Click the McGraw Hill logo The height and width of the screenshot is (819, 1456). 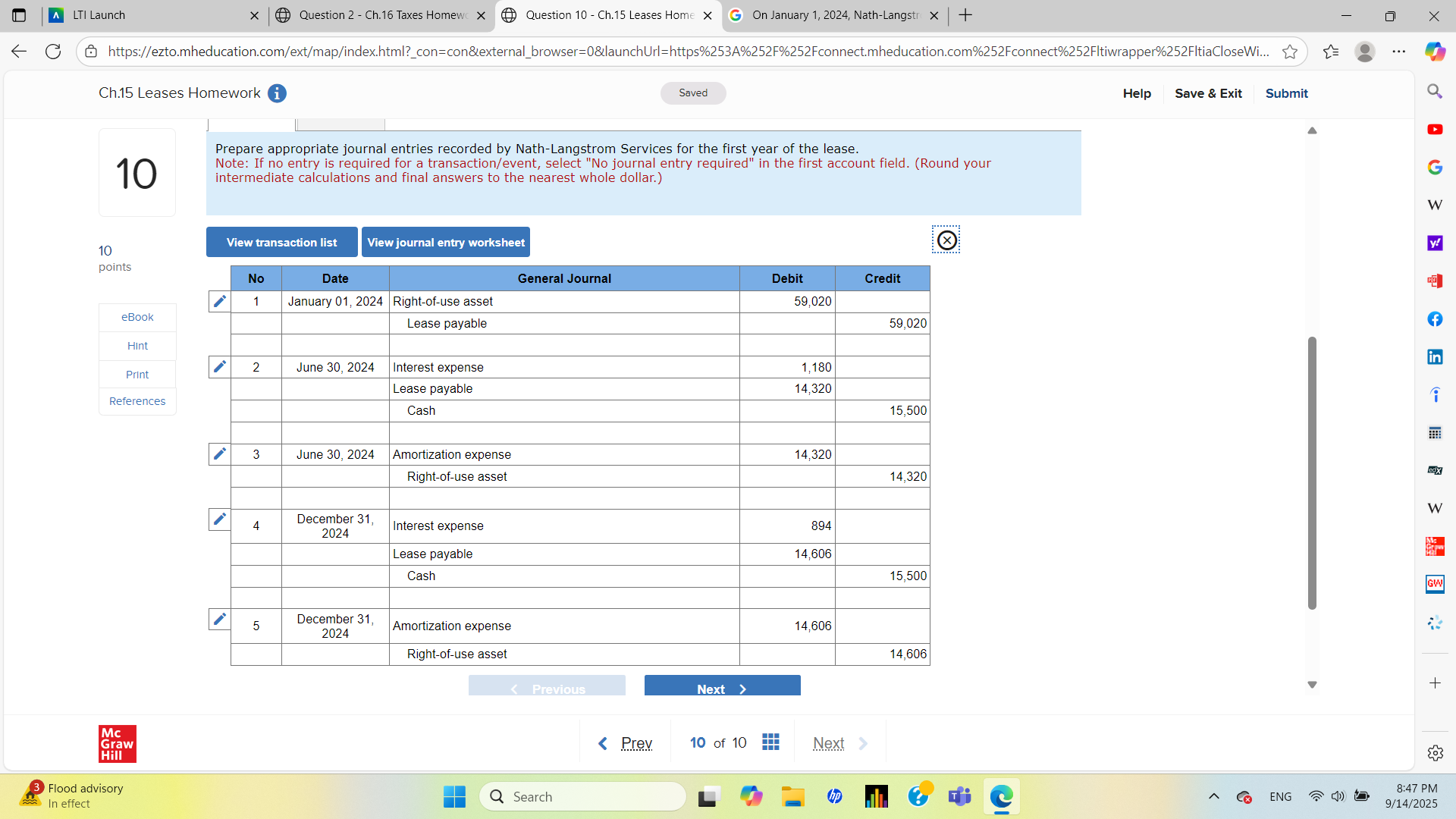click(117, 743)
